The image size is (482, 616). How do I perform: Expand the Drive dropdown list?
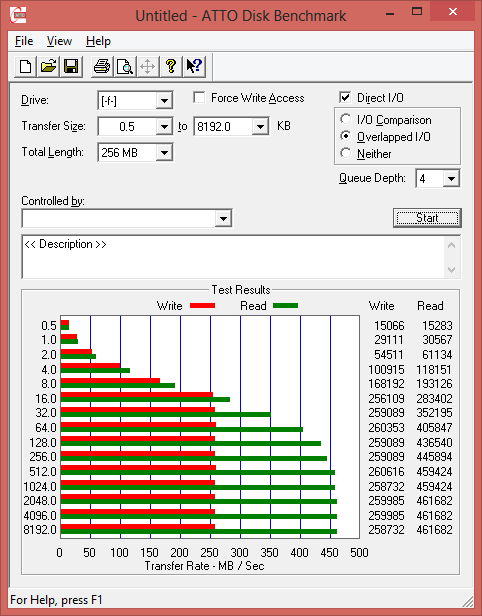(164, 101)
